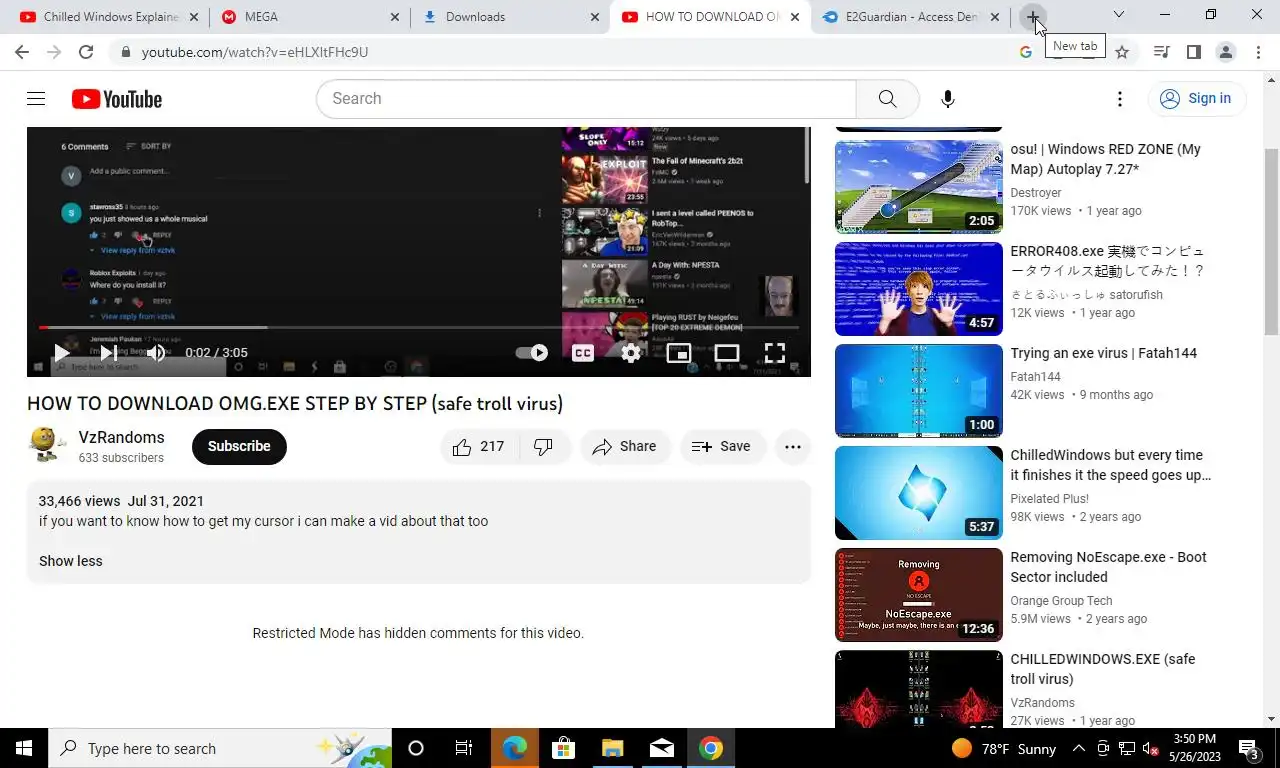
Task: Bookmark this page with the star
Action: (1122, 52)
